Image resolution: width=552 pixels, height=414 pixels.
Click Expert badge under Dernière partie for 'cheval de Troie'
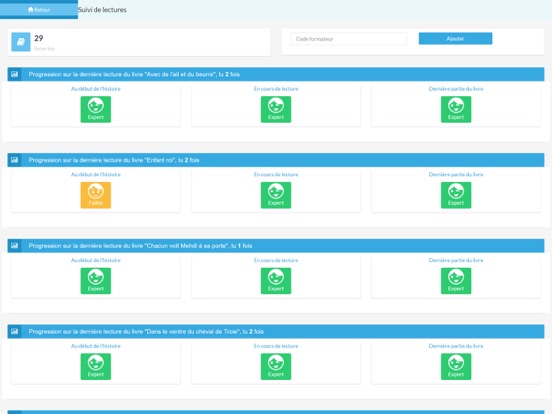pyautogui.click(x=456, y=367)
